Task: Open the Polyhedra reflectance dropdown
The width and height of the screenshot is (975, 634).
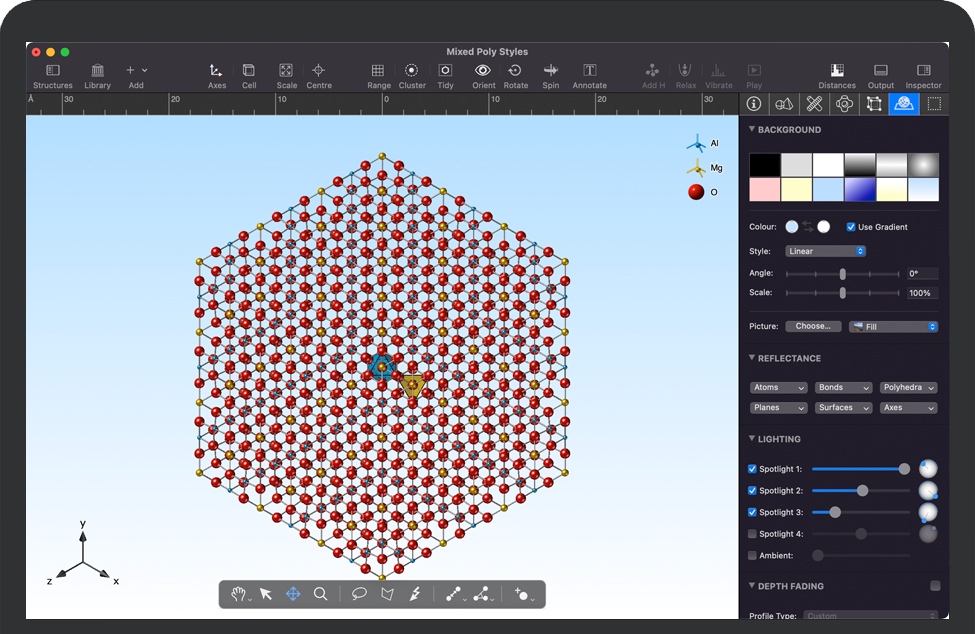Action: tap(908, 388)
